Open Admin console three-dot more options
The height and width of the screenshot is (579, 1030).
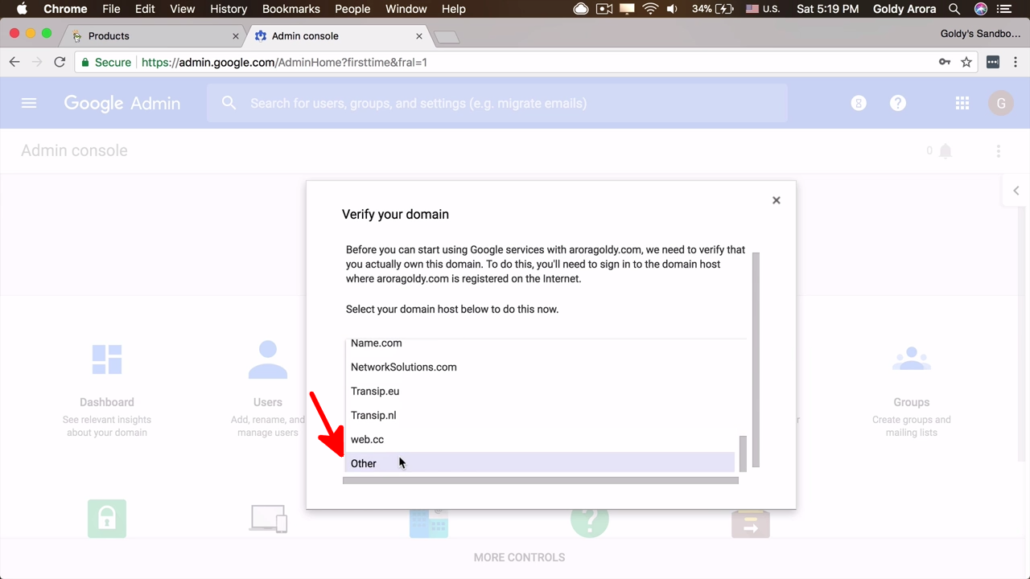[x=998, y=151]
